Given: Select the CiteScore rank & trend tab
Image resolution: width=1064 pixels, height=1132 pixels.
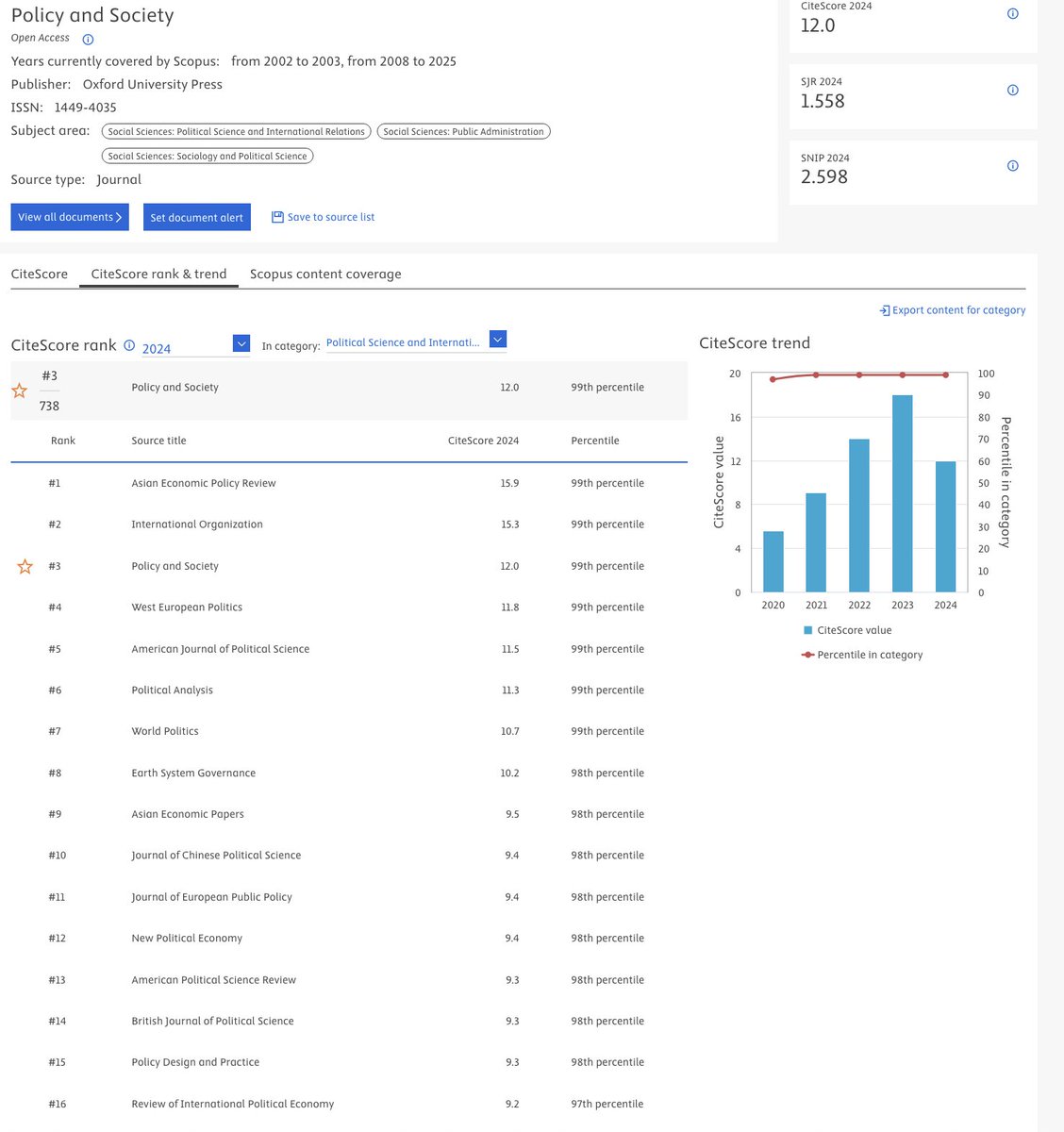Looking at the screenshot, I should point(158,274).
